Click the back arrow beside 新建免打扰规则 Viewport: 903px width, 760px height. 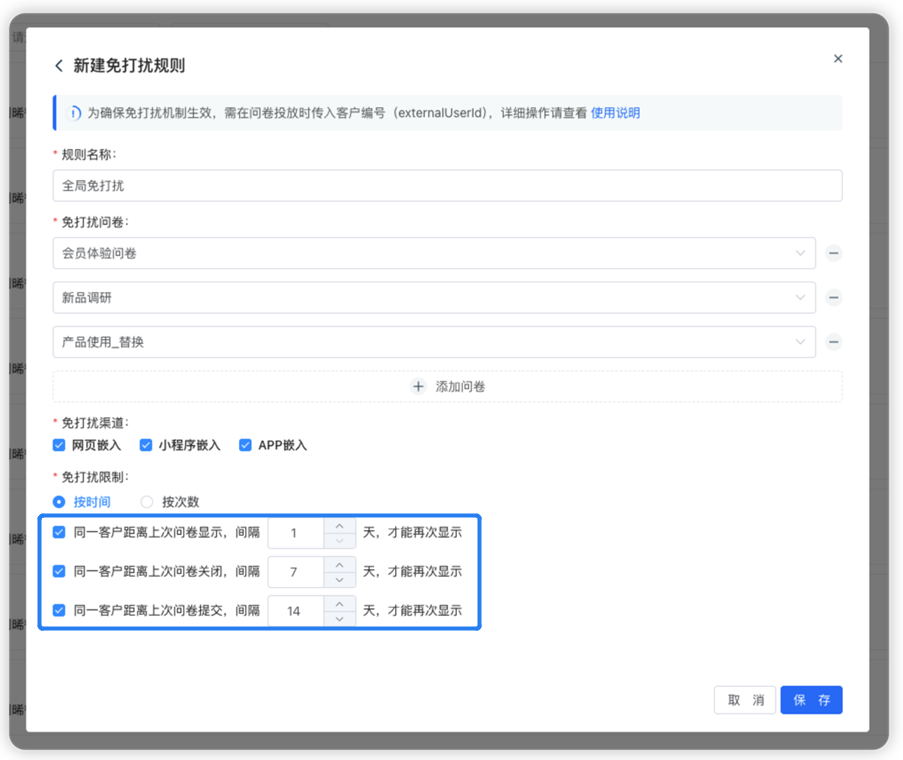[x=59, y=66]
